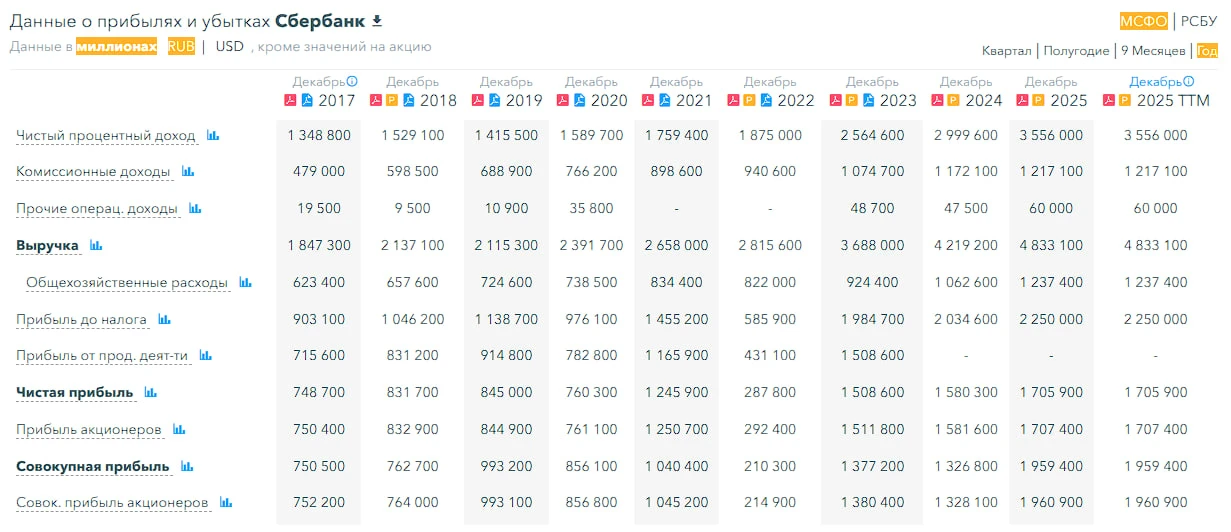Select shareholder profit value 1 511 800

(873, 430)
